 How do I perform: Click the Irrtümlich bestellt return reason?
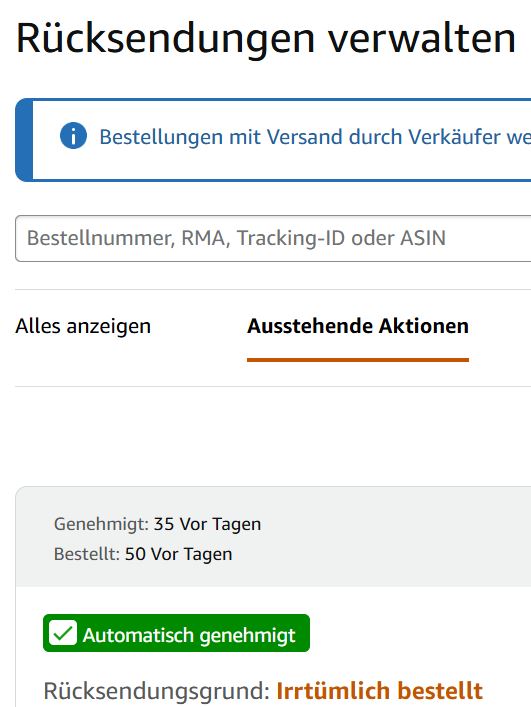click(380, 690)
